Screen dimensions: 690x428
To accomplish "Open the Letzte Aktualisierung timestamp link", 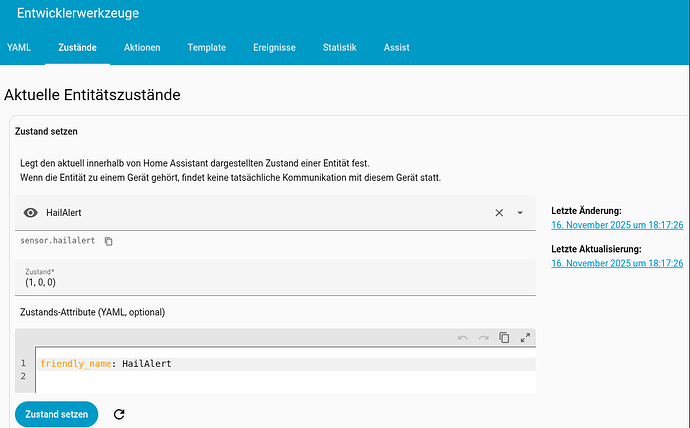I will [617, 263].
